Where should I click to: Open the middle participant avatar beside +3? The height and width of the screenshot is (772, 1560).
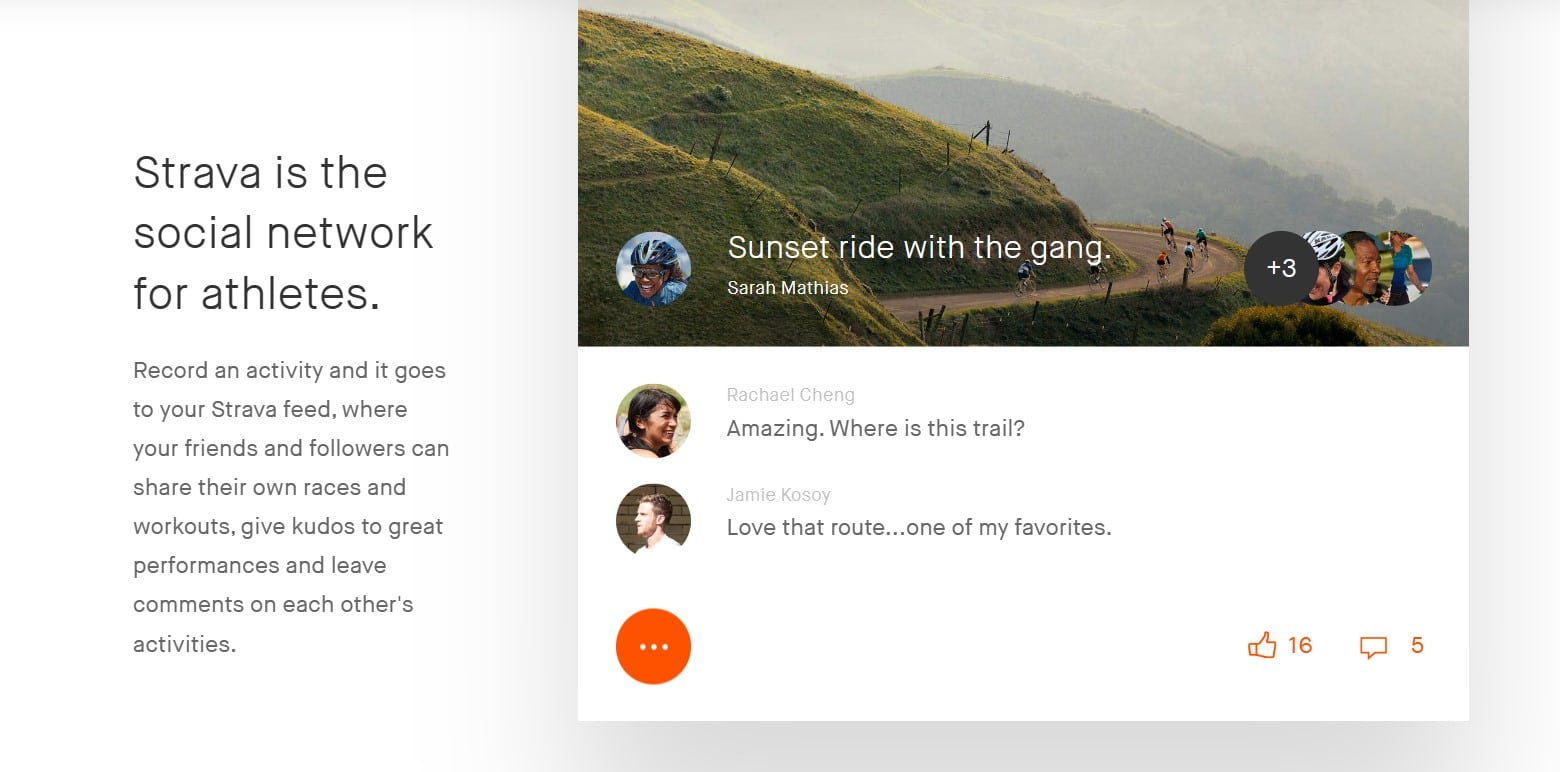[x=1364, y=268]
